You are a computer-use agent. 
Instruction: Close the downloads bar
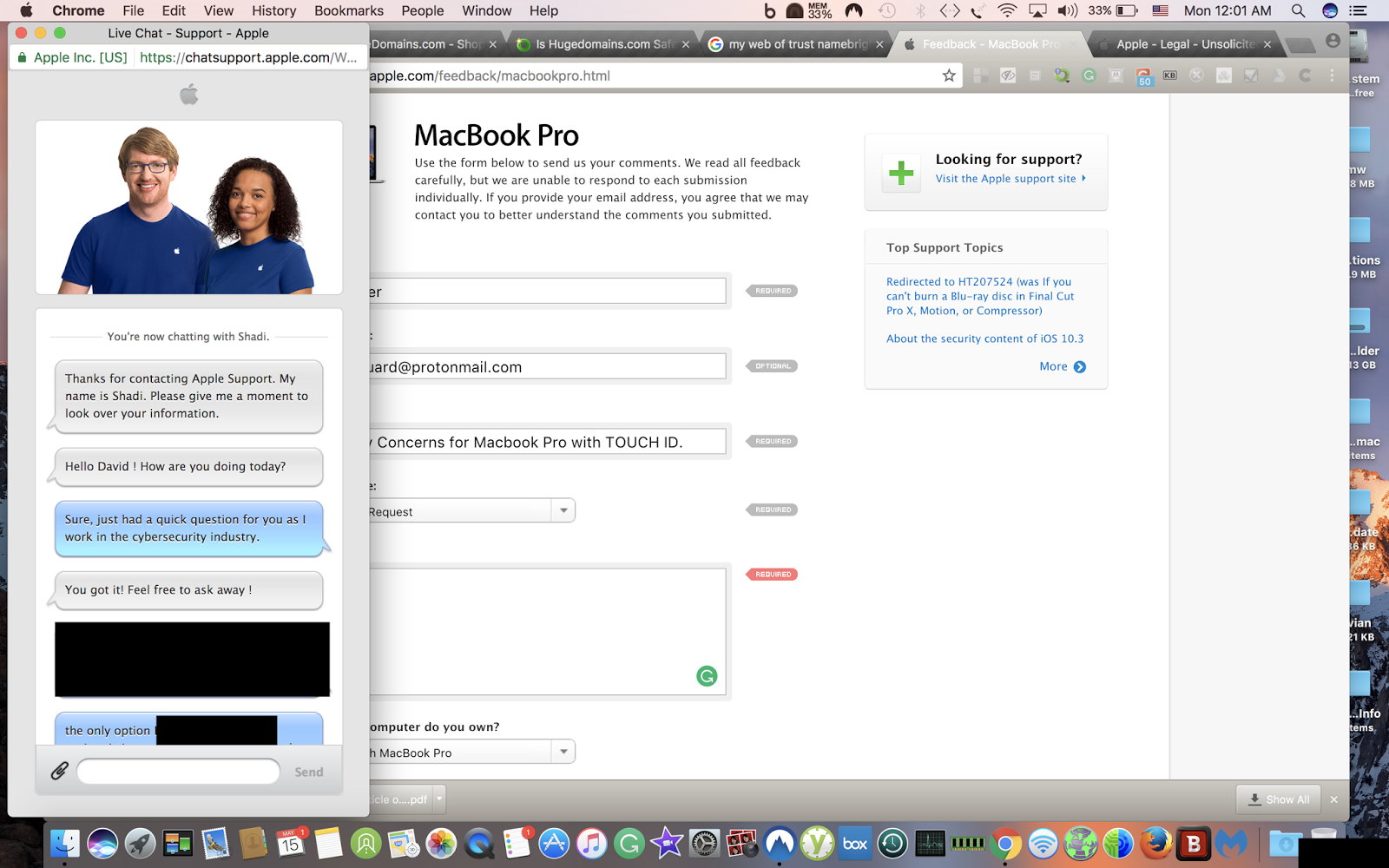[1334, 799]
